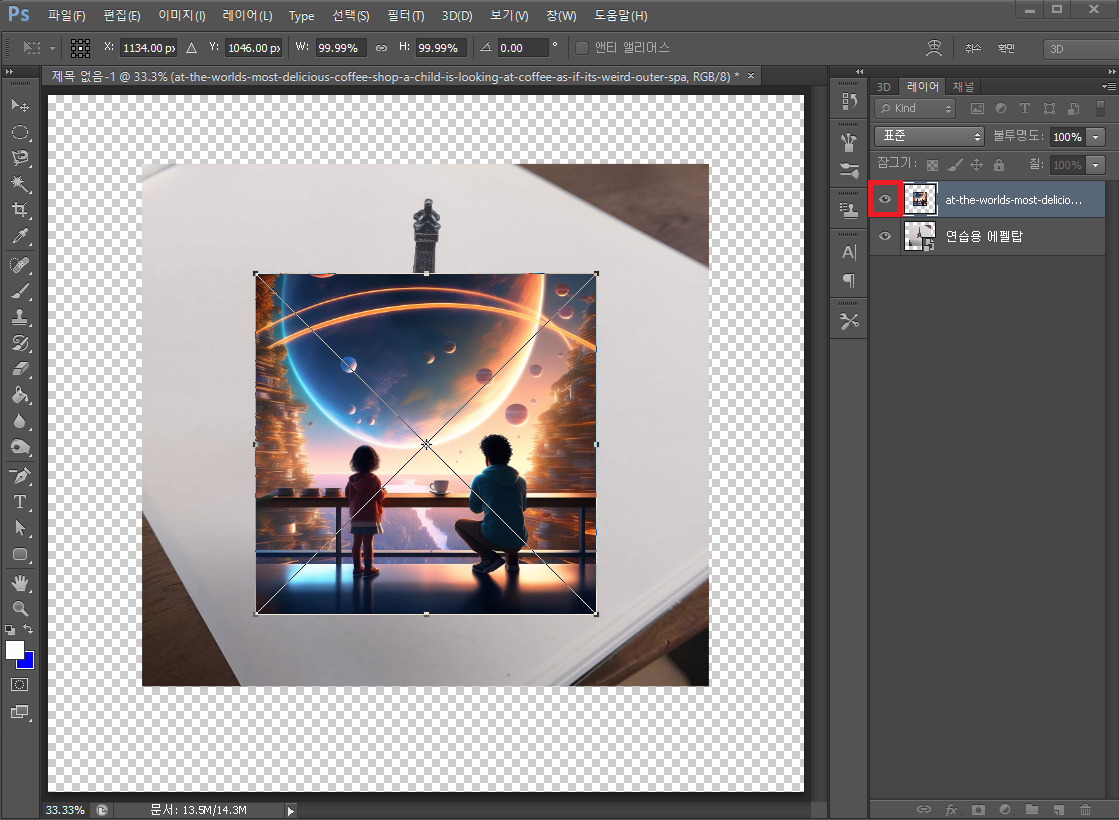Open the fill 100% slider arrow
The width and height of the screenshot is (1119, 820).
pyautogui.click(x=1095, y=166)
